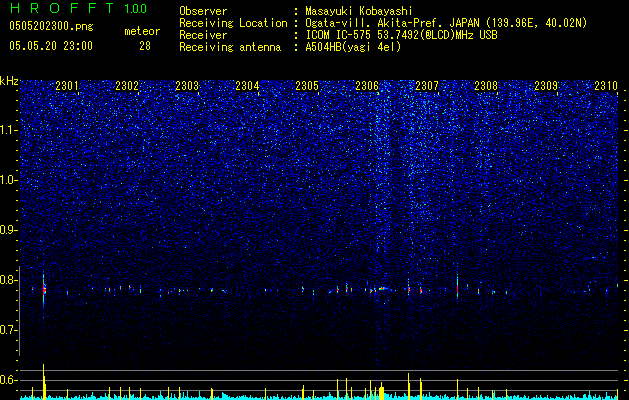629x400 pixels.
Task: Click the version number 1.0.0
Action: pyautogui.click(x=135, y=8)
